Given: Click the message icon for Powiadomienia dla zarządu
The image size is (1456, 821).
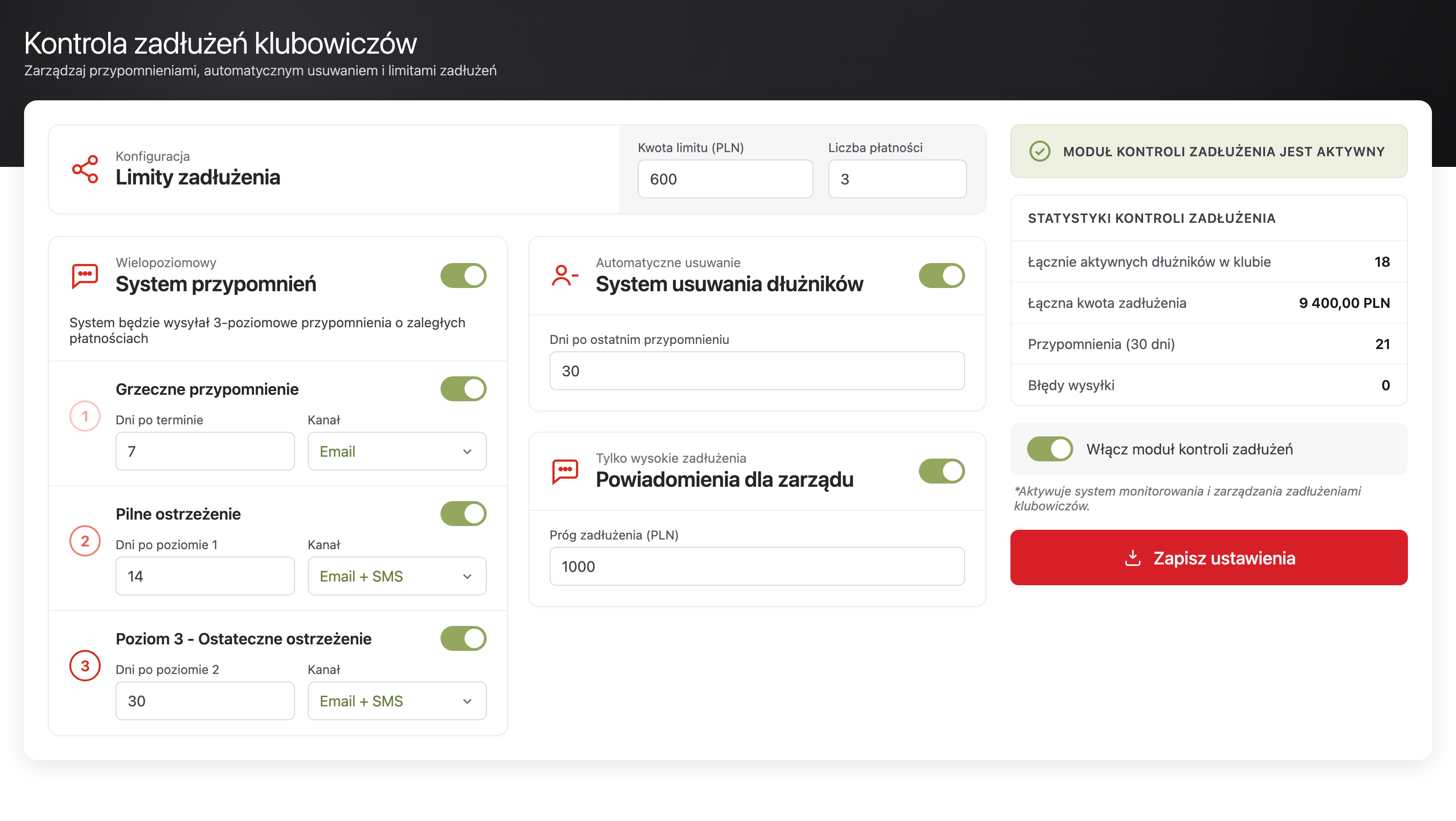Looking at the screenshot, I should pos(565,471).
